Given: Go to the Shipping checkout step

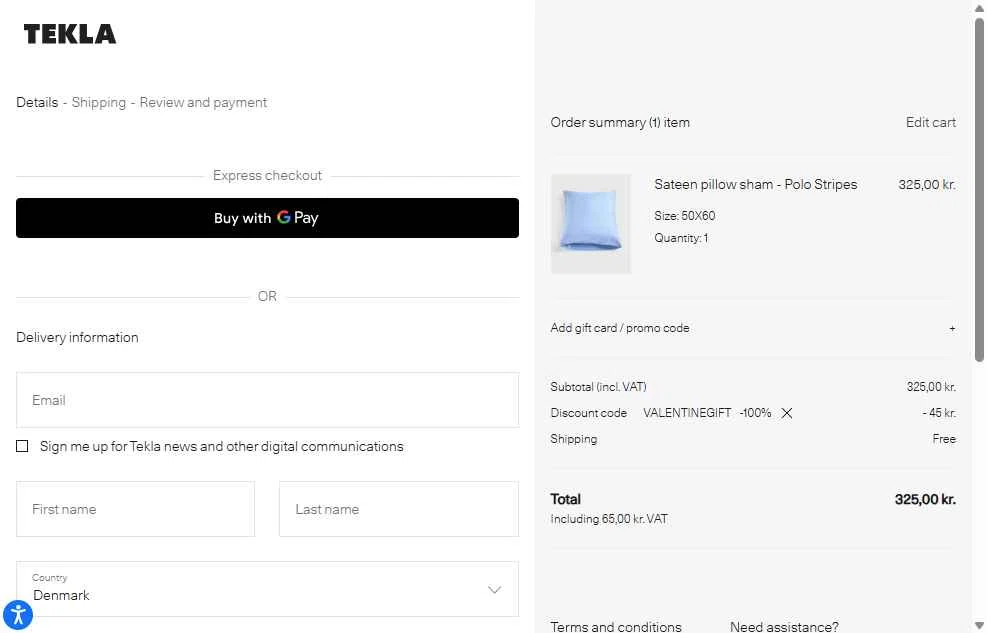Looking at the screenshot, I should (99, 103).
